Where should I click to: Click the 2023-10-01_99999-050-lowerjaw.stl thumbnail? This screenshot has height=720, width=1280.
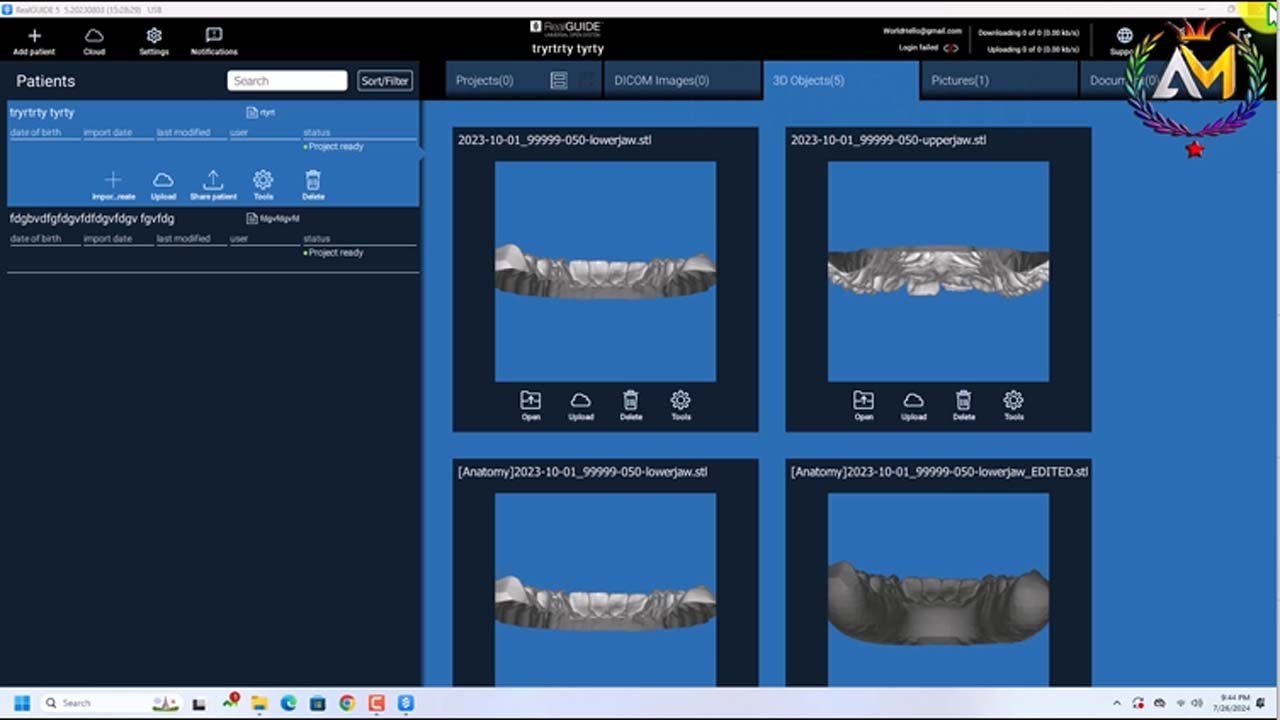[x=605, y=271]
